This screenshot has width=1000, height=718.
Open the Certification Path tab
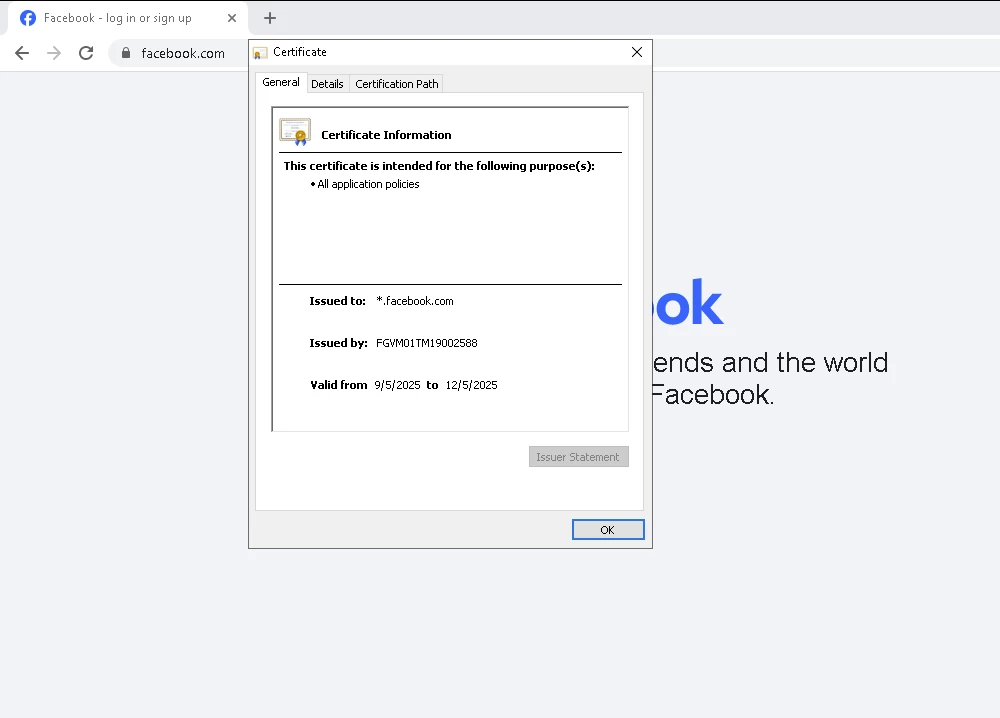coord(397,84)
